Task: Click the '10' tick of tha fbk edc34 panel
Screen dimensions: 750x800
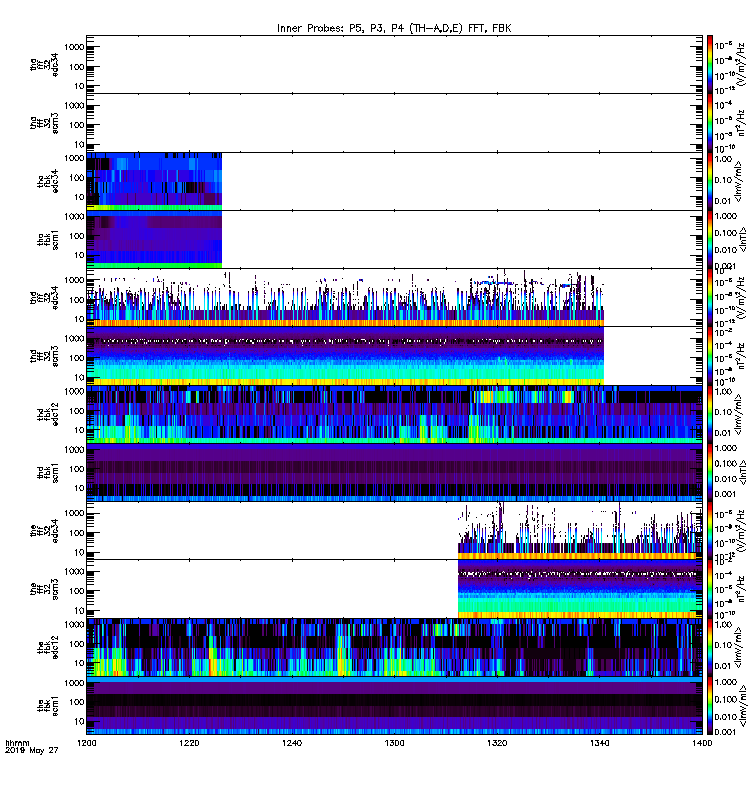Action: (79, 197)
